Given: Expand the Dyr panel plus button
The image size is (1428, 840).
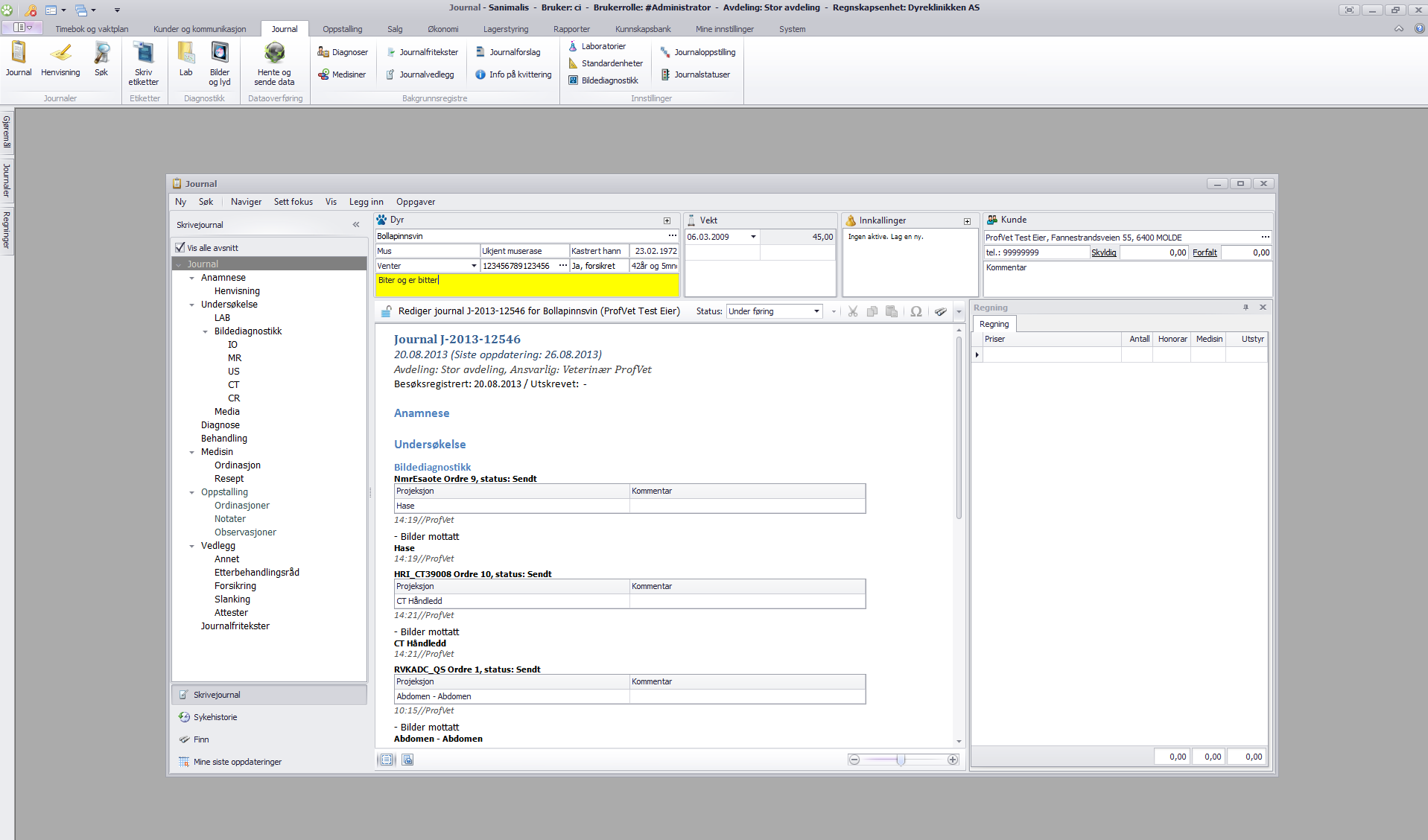Looking at the screenshot, I should click(x=667, y=220).
